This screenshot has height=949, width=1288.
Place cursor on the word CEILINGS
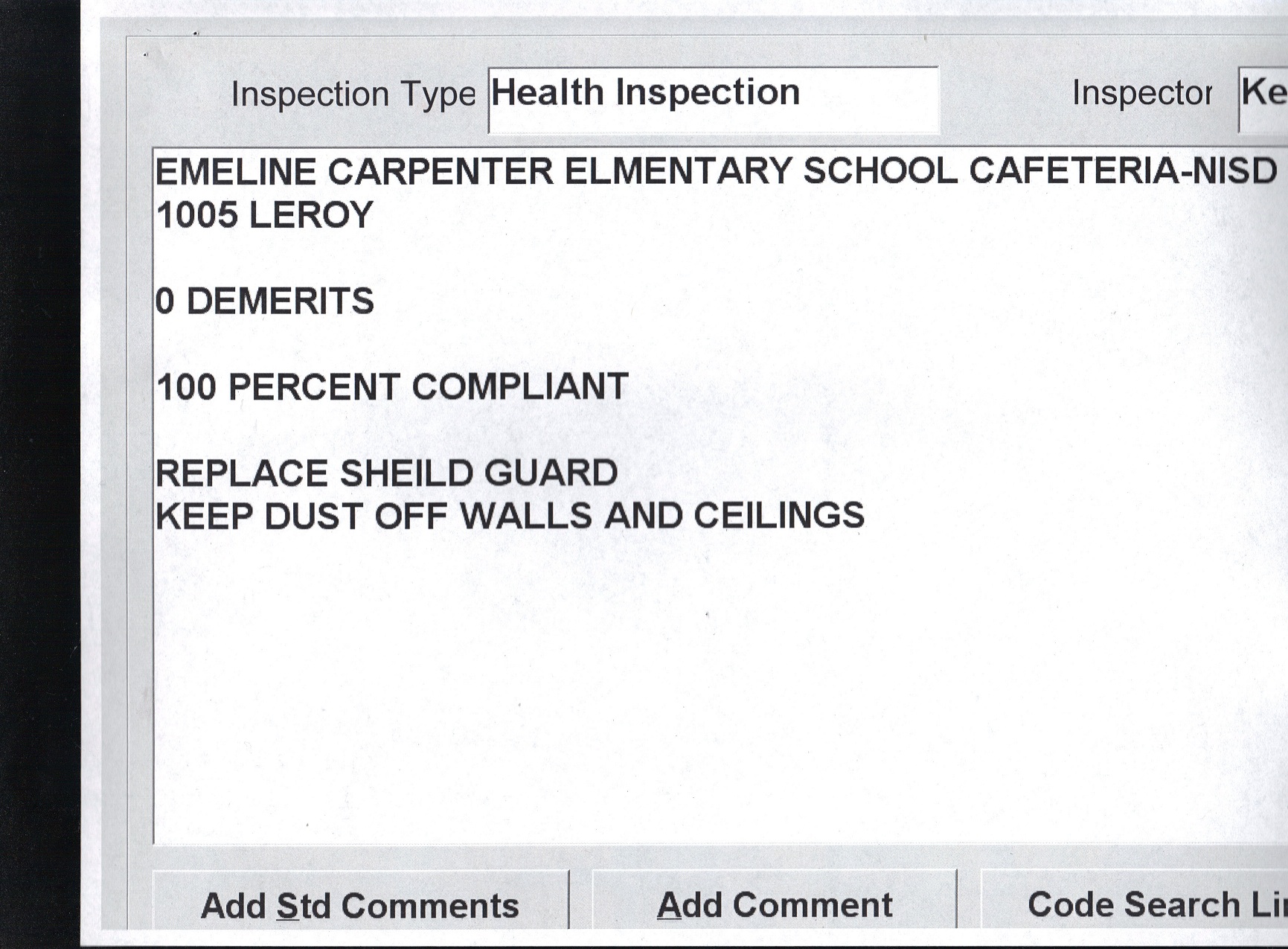778,517
